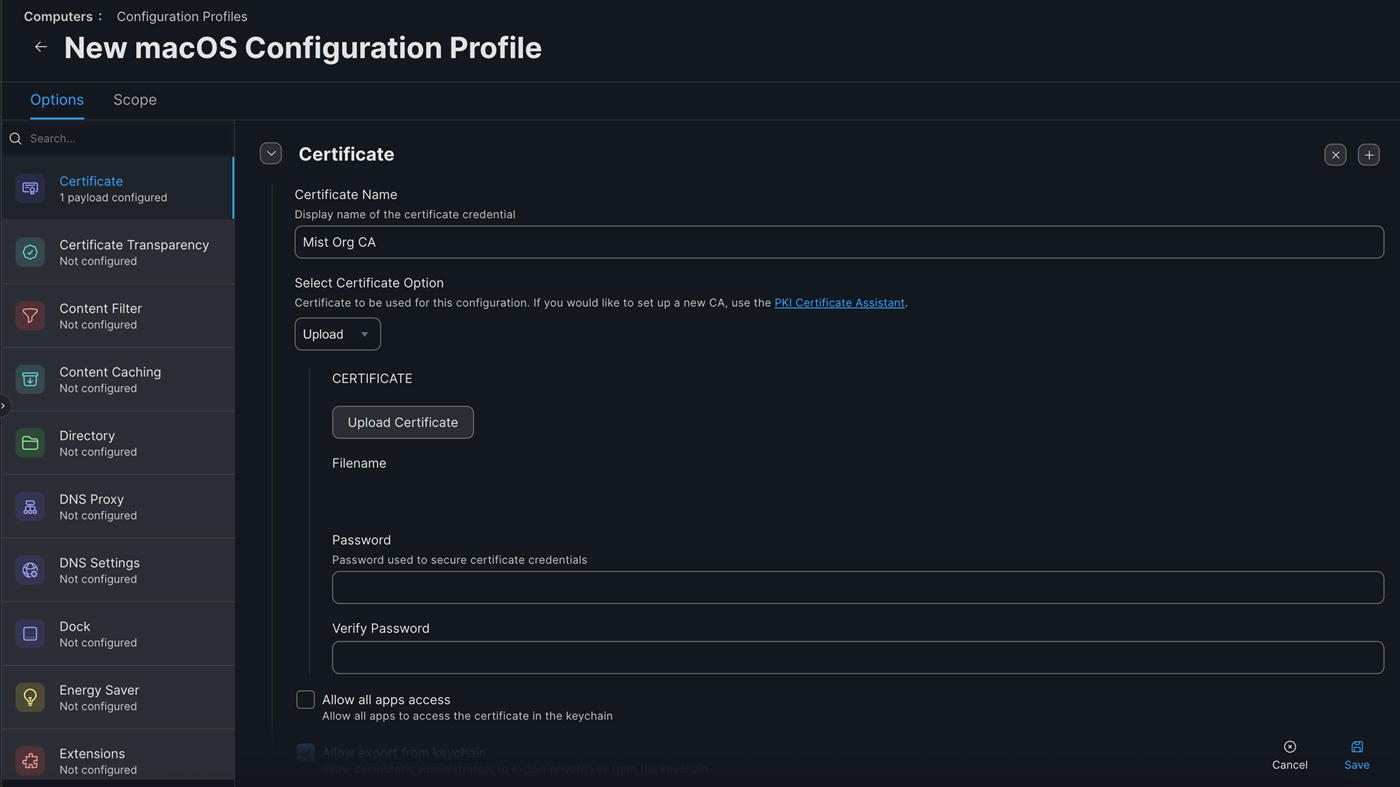Open the Upload certificate option dropdown

pyautogui.click(x=337, y=333)
